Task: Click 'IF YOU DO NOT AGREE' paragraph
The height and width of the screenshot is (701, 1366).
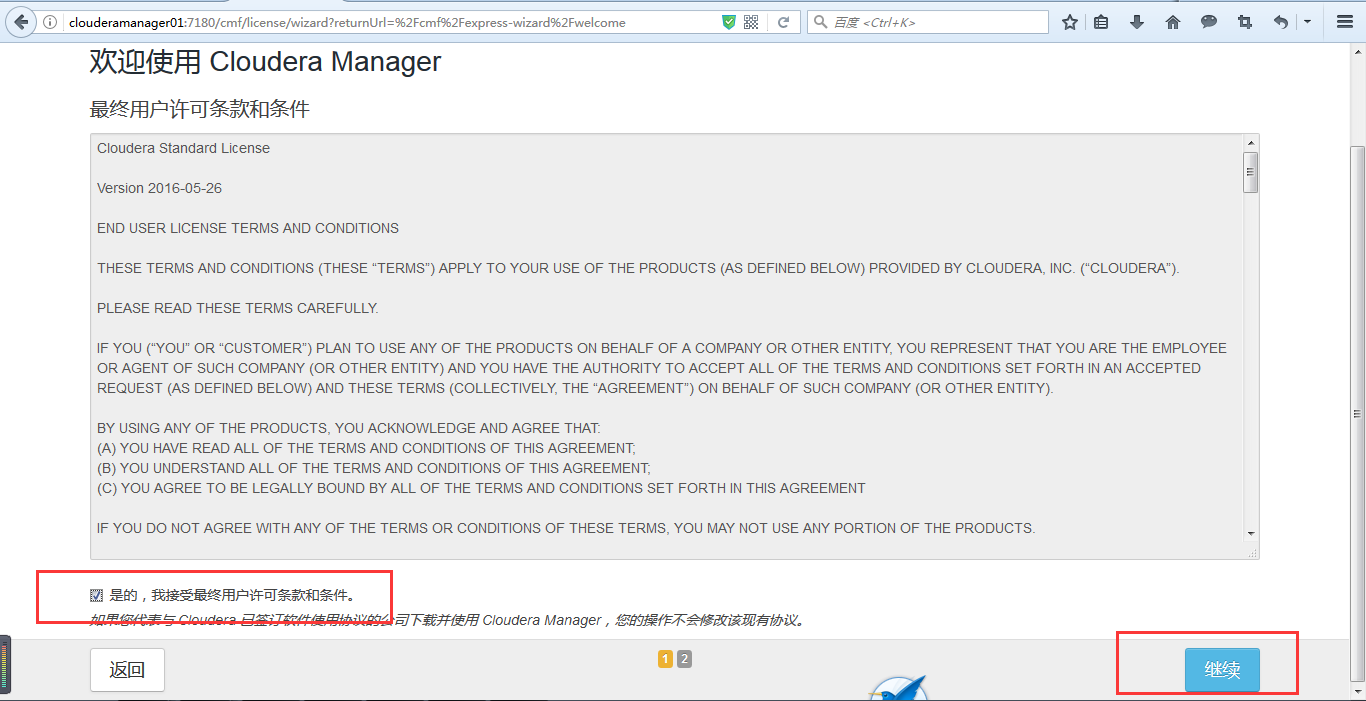Action: point(566,528)
